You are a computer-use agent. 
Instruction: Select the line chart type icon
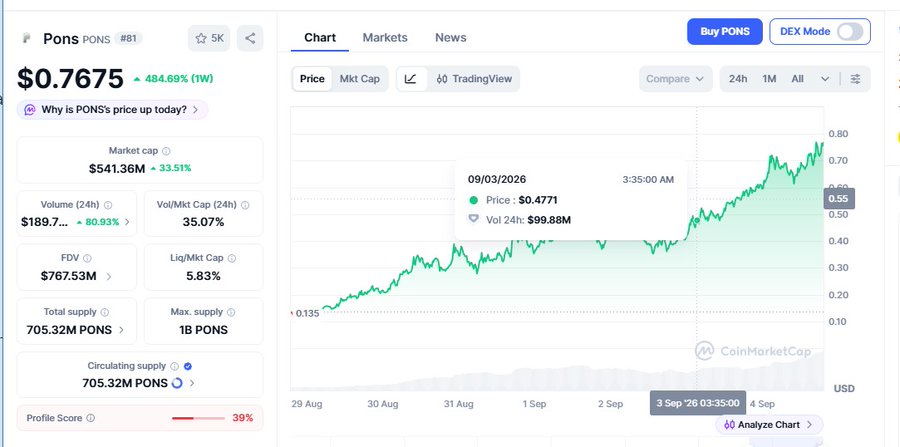tap(411, 79)
